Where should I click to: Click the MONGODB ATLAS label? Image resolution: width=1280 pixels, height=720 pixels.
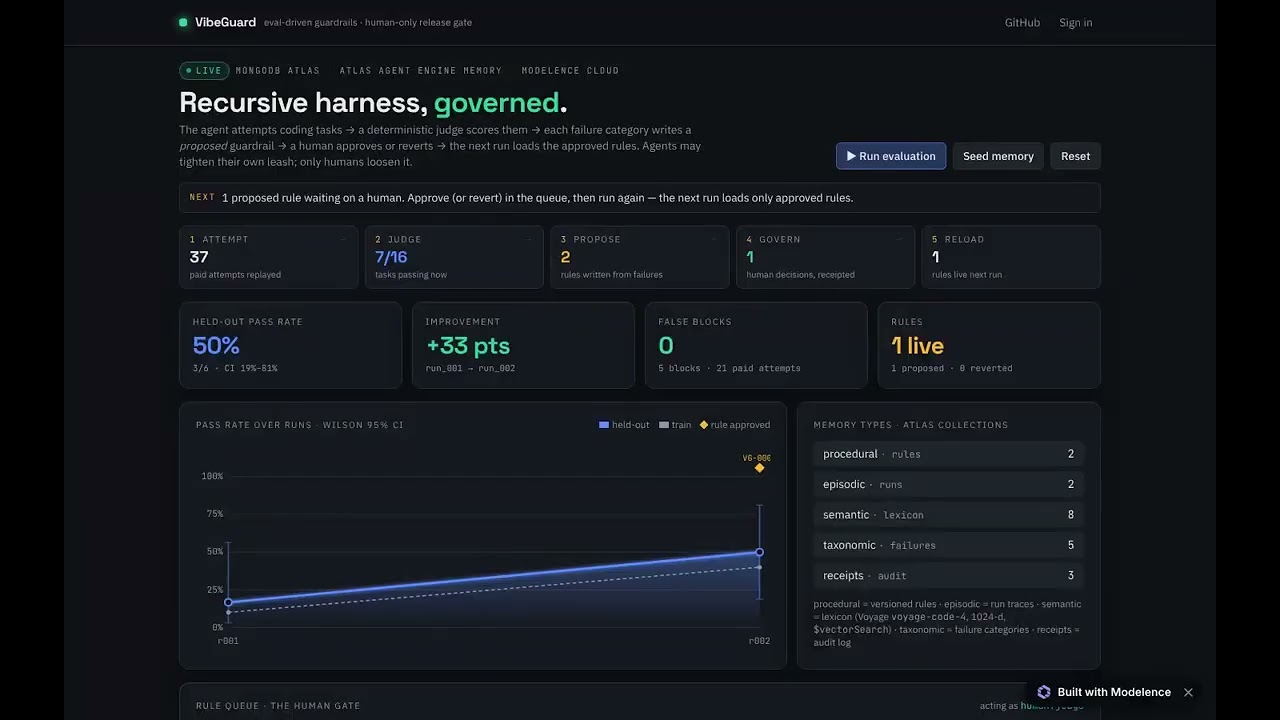pyautogui.click(x=278, y=71)
